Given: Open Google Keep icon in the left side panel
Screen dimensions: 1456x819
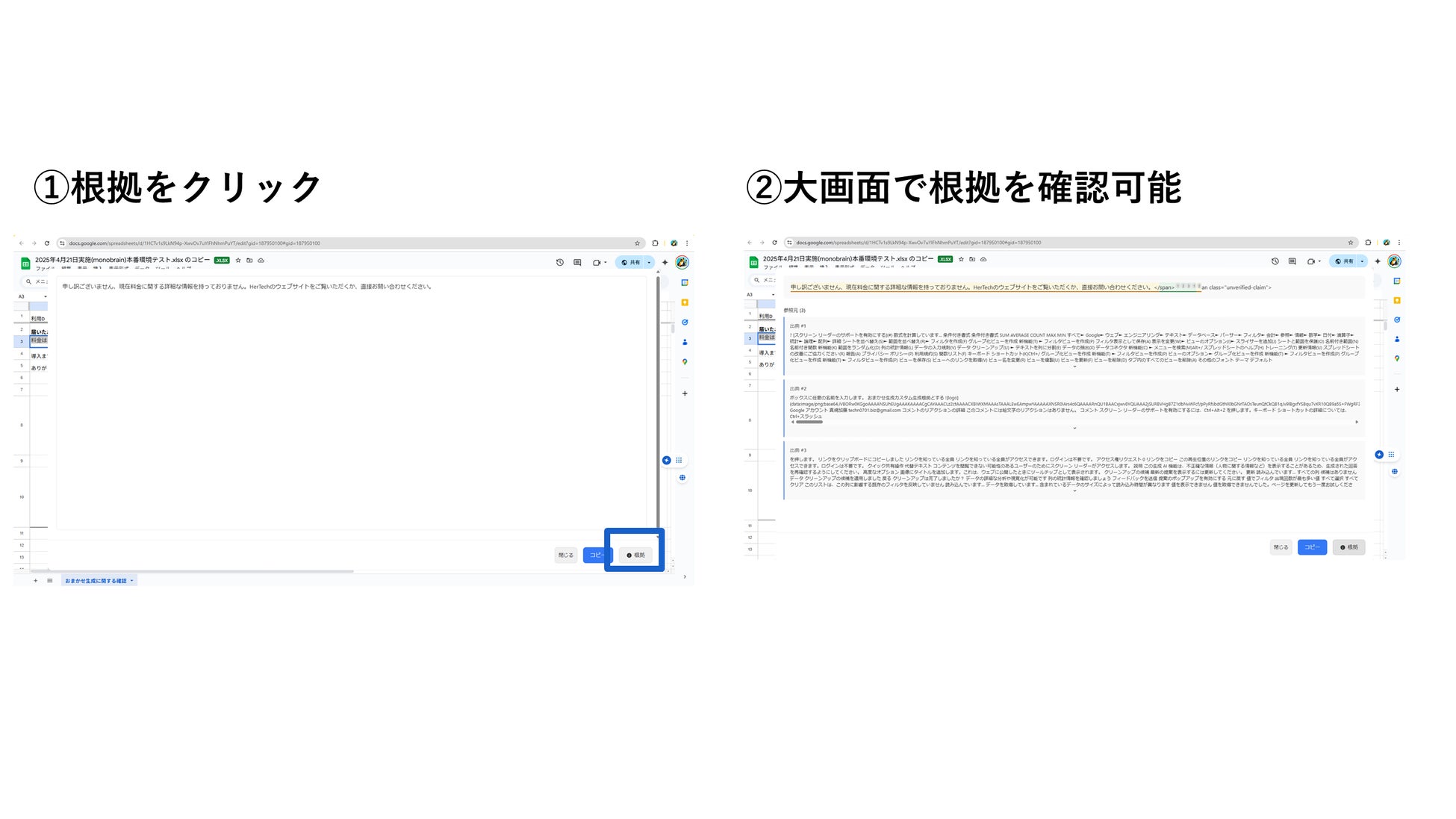Looking at the screenshot, I should (685, 302).
